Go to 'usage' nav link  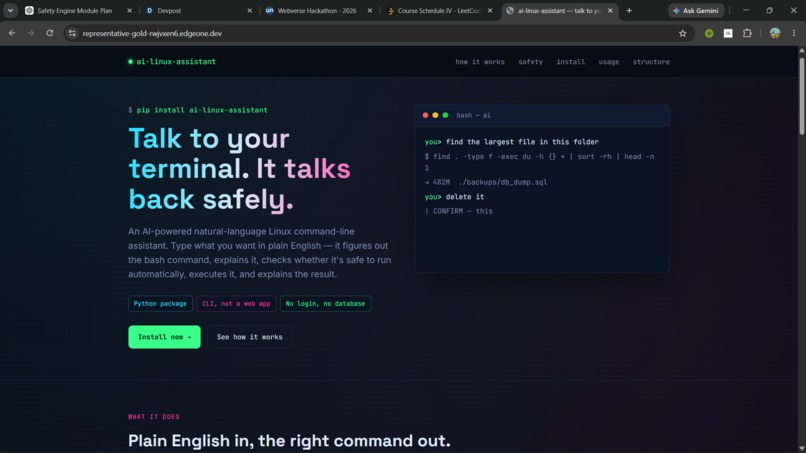point(609,62)
